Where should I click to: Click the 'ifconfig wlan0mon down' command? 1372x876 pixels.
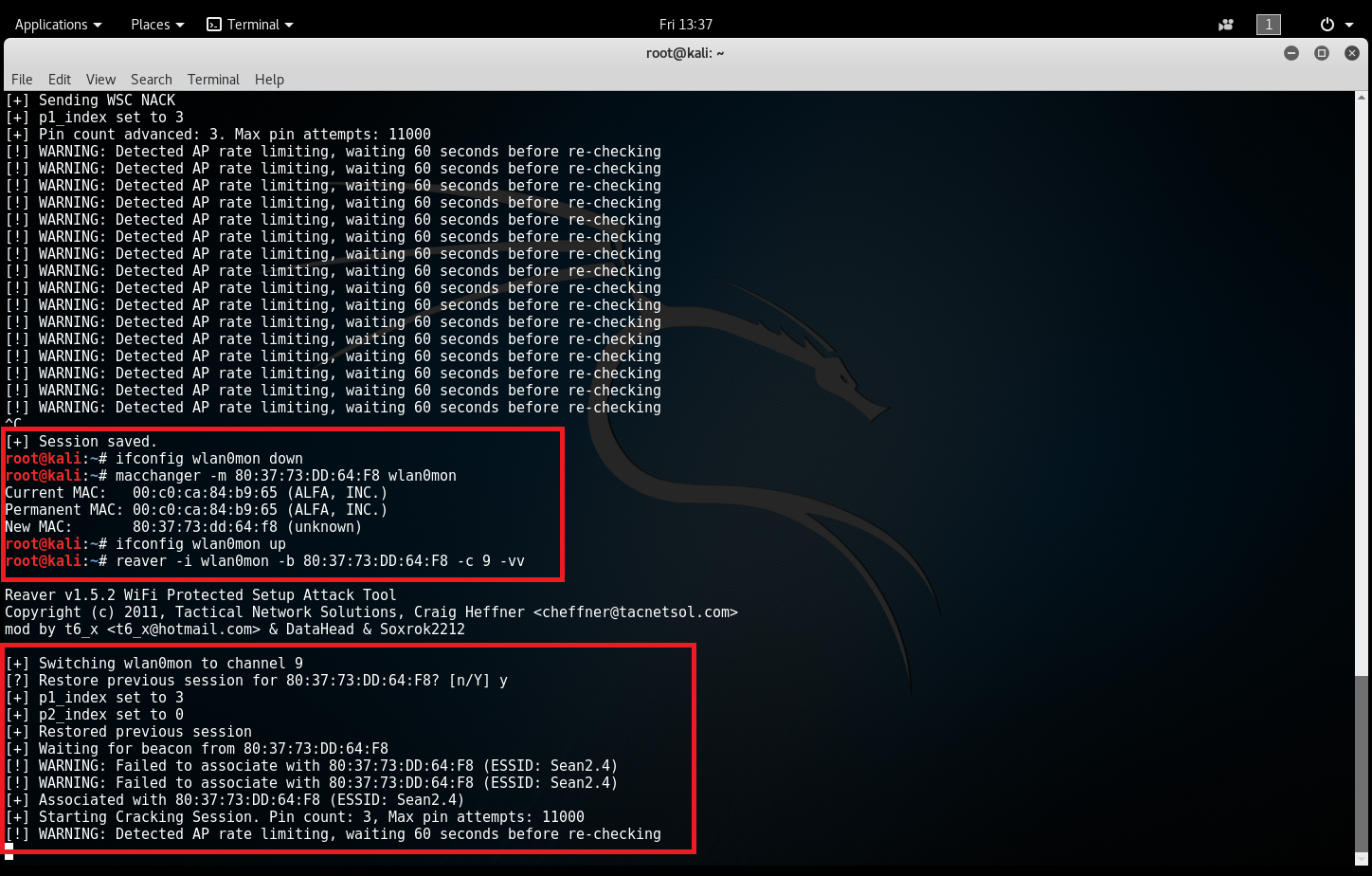tap(209, 459)
